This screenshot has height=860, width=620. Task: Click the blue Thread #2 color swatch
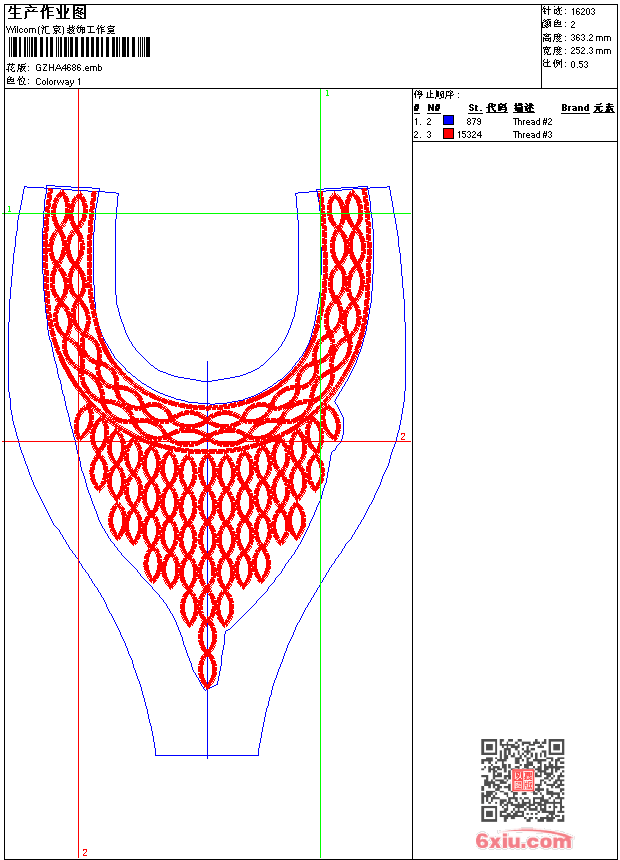point(449,121)
